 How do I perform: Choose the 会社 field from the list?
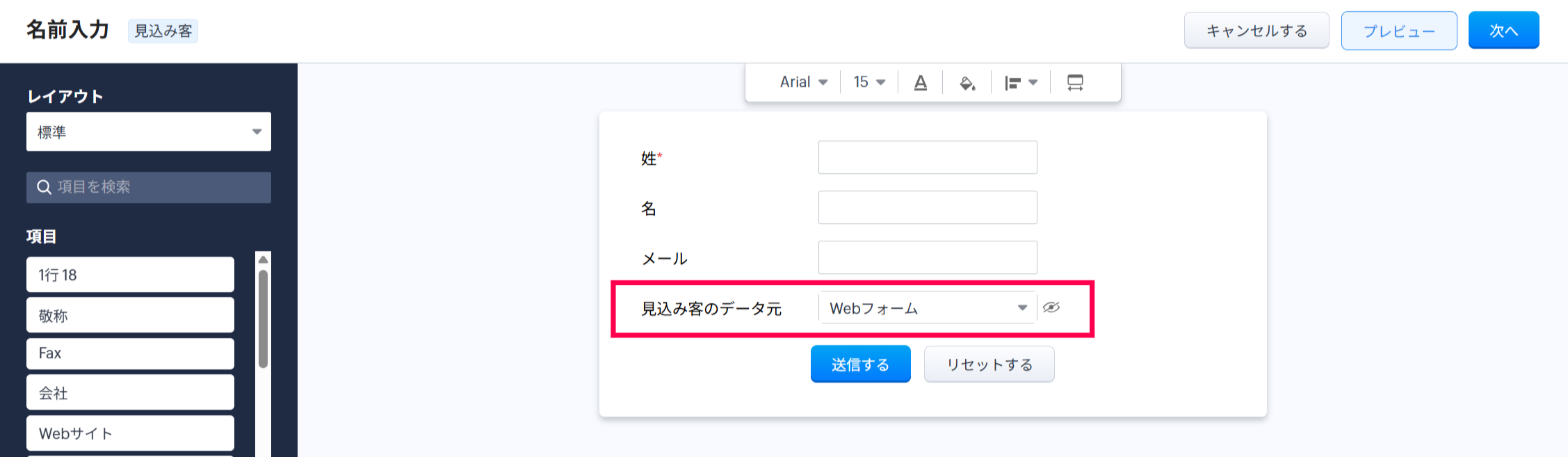130,393
